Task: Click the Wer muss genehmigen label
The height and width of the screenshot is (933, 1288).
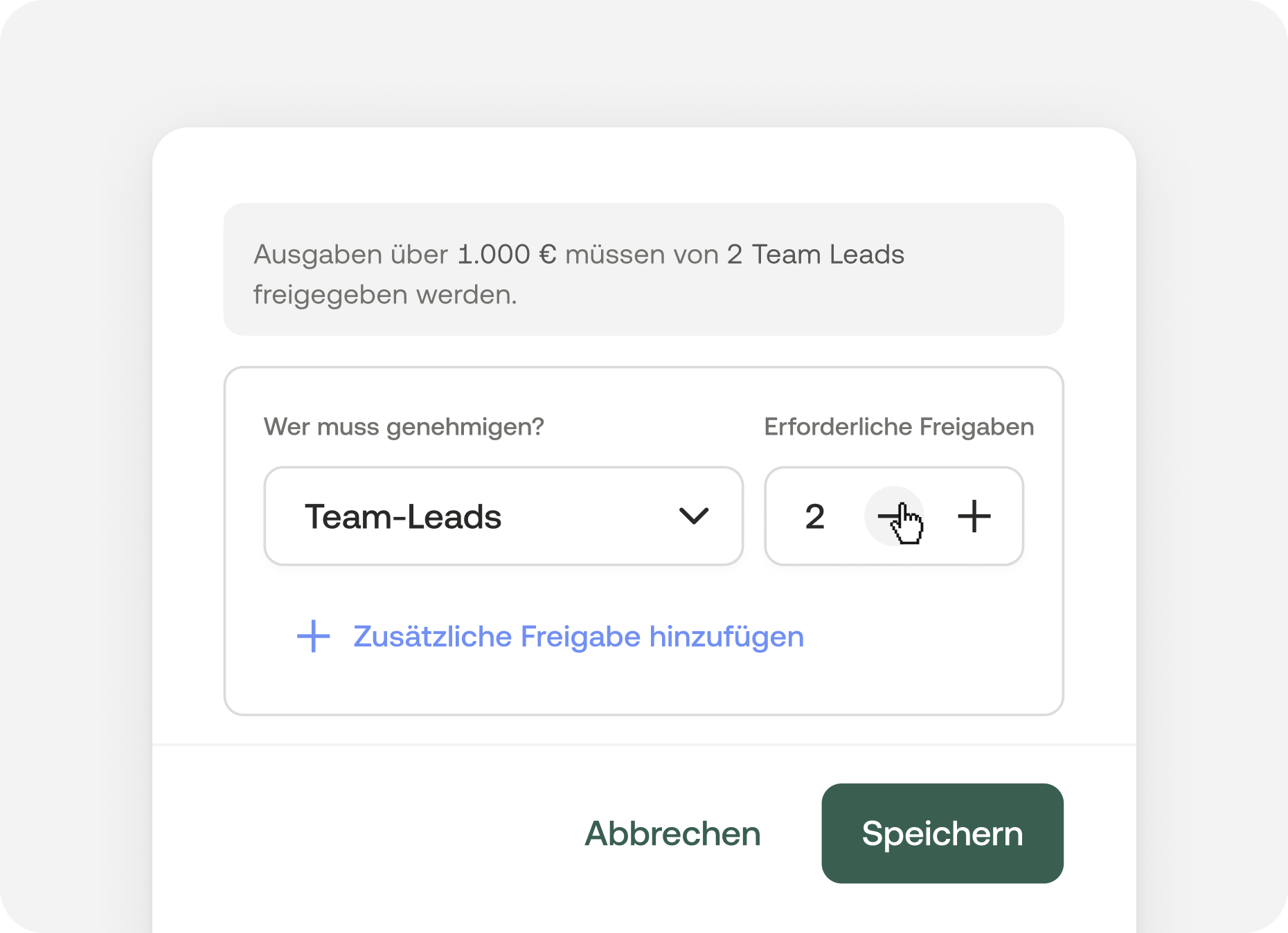Action: [404, 426]
